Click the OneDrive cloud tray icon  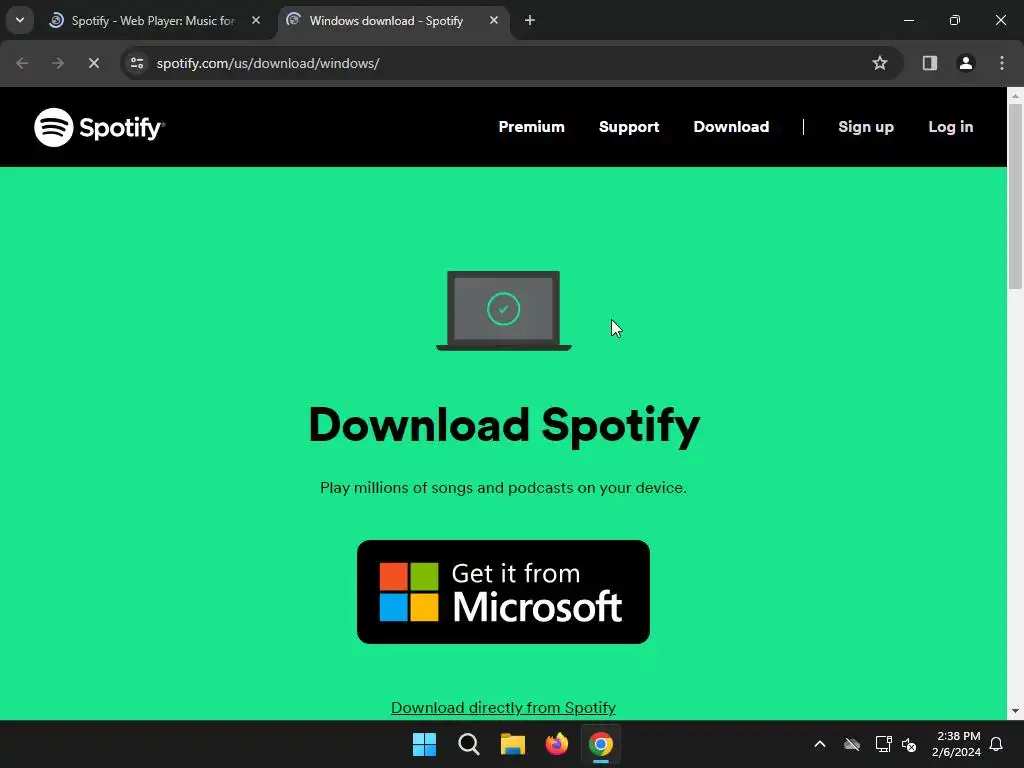[852, 744]
